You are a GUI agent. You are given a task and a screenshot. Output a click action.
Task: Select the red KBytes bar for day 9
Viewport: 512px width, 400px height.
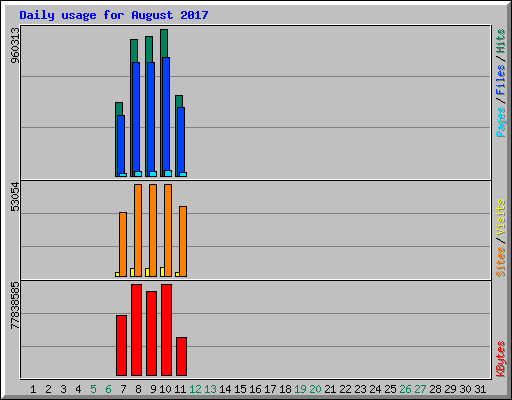[151, 333]
